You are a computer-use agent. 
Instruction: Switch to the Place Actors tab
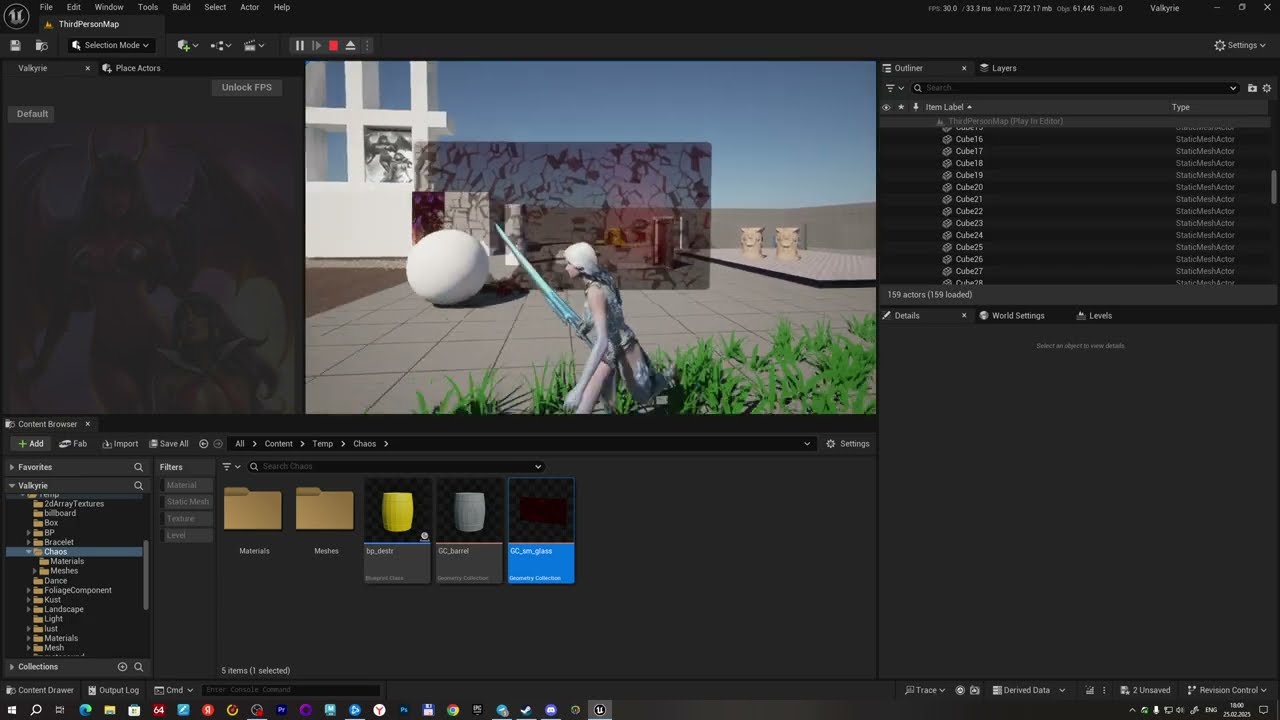coord(131,68)
